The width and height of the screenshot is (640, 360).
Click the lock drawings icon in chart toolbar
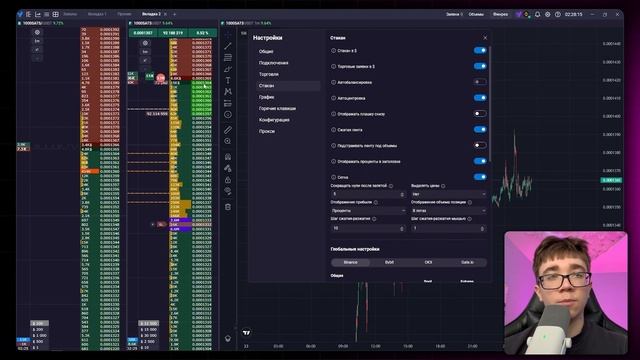(x=228, y=180)
